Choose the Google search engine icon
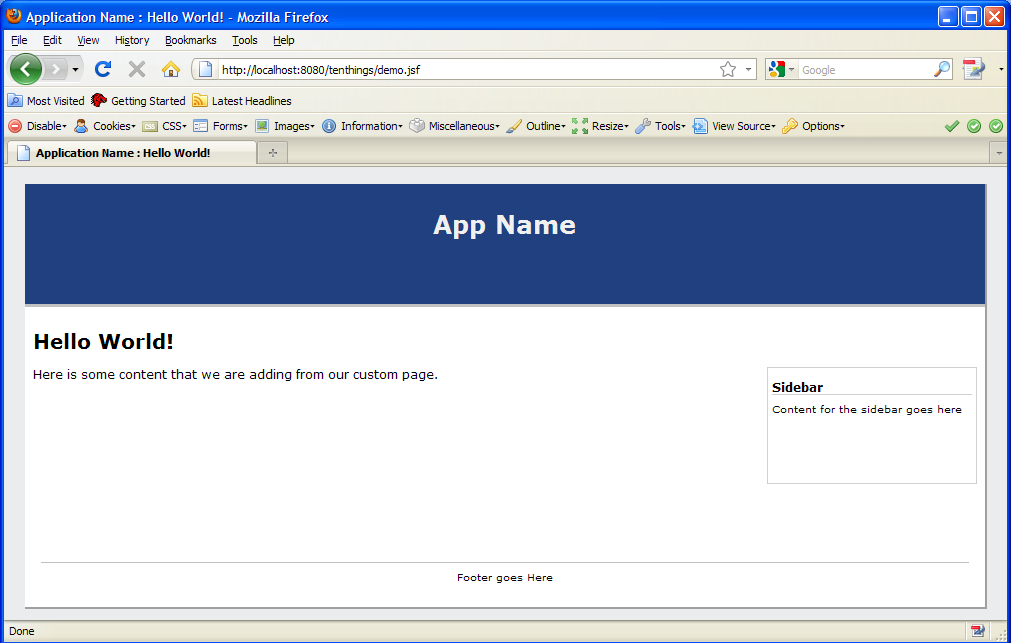The height and width of the screenshot is (643, 1011). click(x=777, y=69)
